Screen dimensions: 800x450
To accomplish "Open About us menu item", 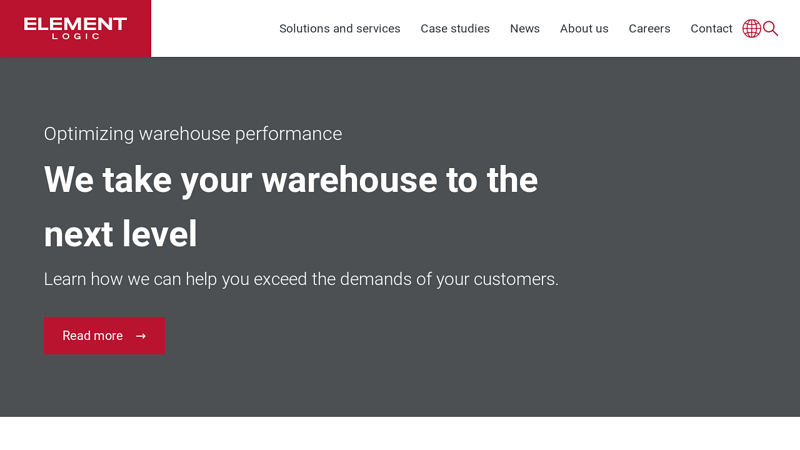I will click(584, 29).
